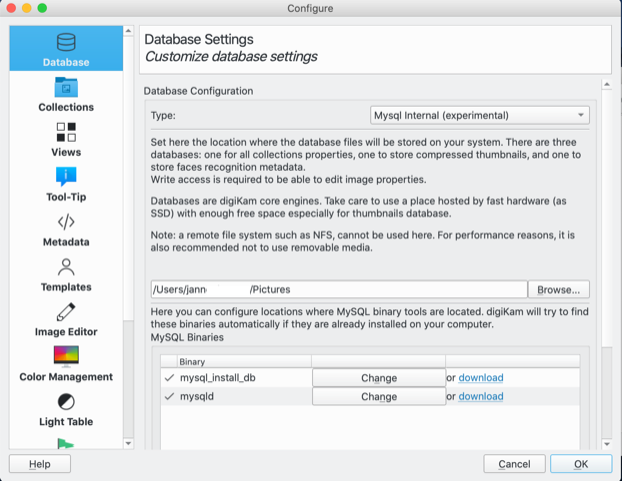Open download link for mysqld
Viewport: 622px width, 481px height.
tap(480, 396)
